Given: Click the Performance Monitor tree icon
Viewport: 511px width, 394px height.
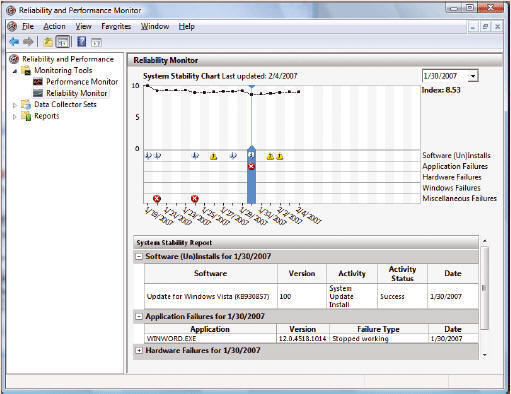Looking at the screenshot, I should click(x=38, y=82).
